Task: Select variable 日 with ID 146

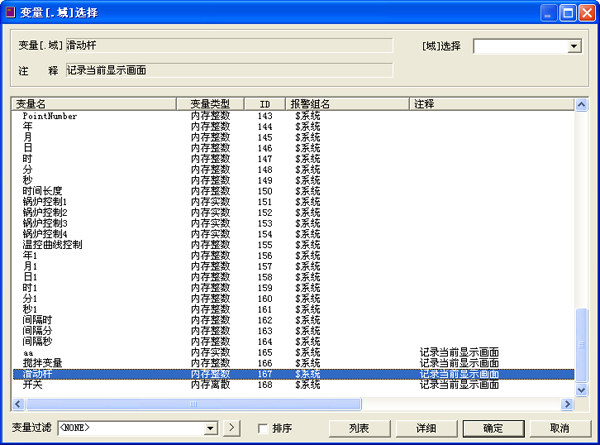Action: coord(293,148)
